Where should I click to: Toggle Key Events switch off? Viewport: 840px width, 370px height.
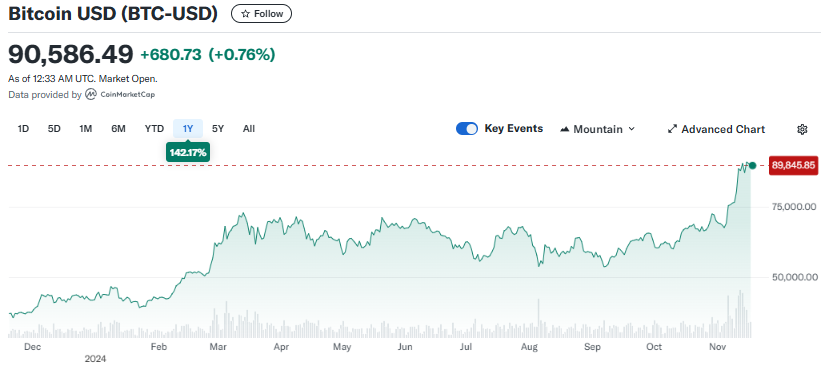[x=467, y=129]
